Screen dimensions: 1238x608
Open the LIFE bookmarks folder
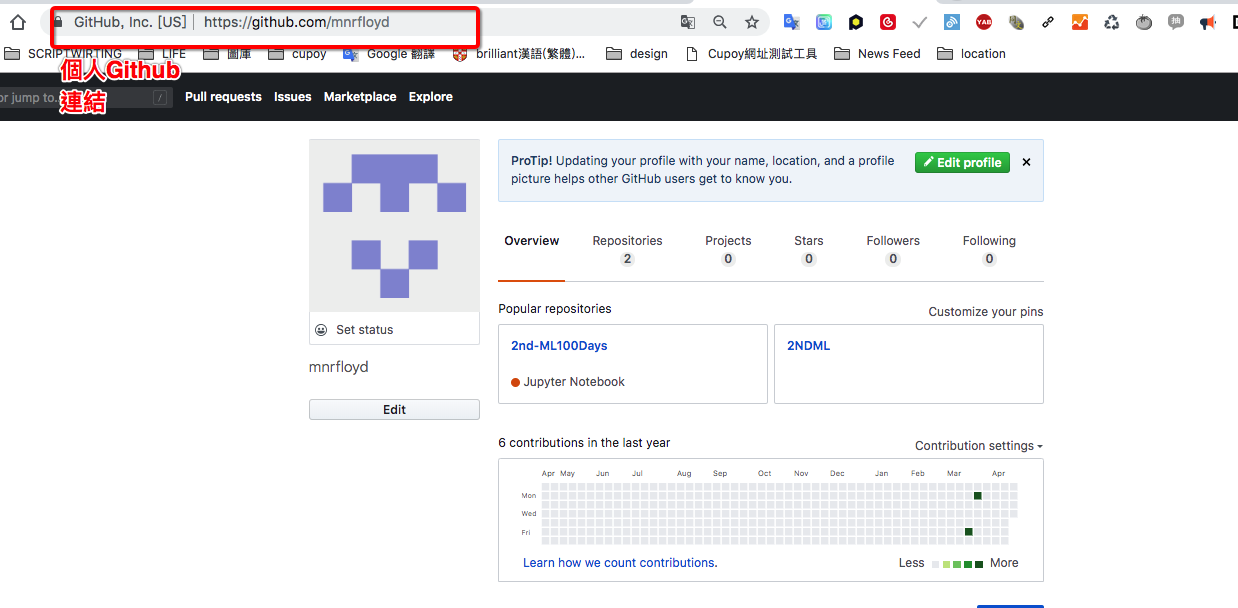[x=162, y=54]
